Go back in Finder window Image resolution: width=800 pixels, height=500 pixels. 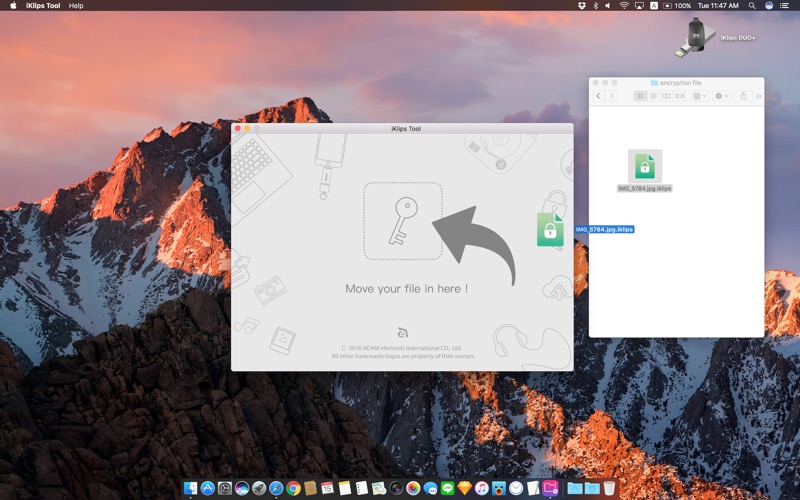pos(598,96)
